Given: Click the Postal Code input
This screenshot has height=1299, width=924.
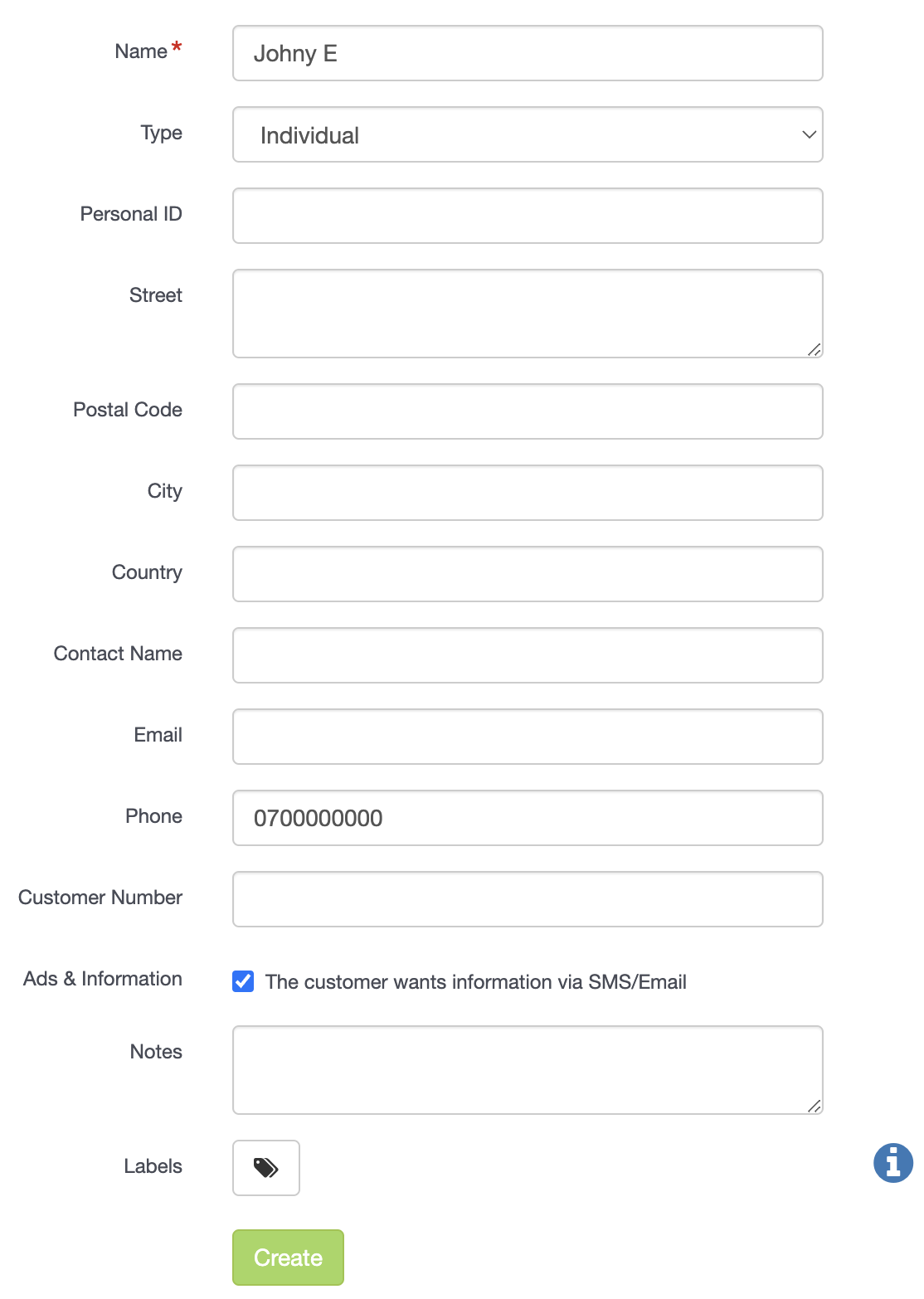Looking at the screenshot, I should point(528,411).
